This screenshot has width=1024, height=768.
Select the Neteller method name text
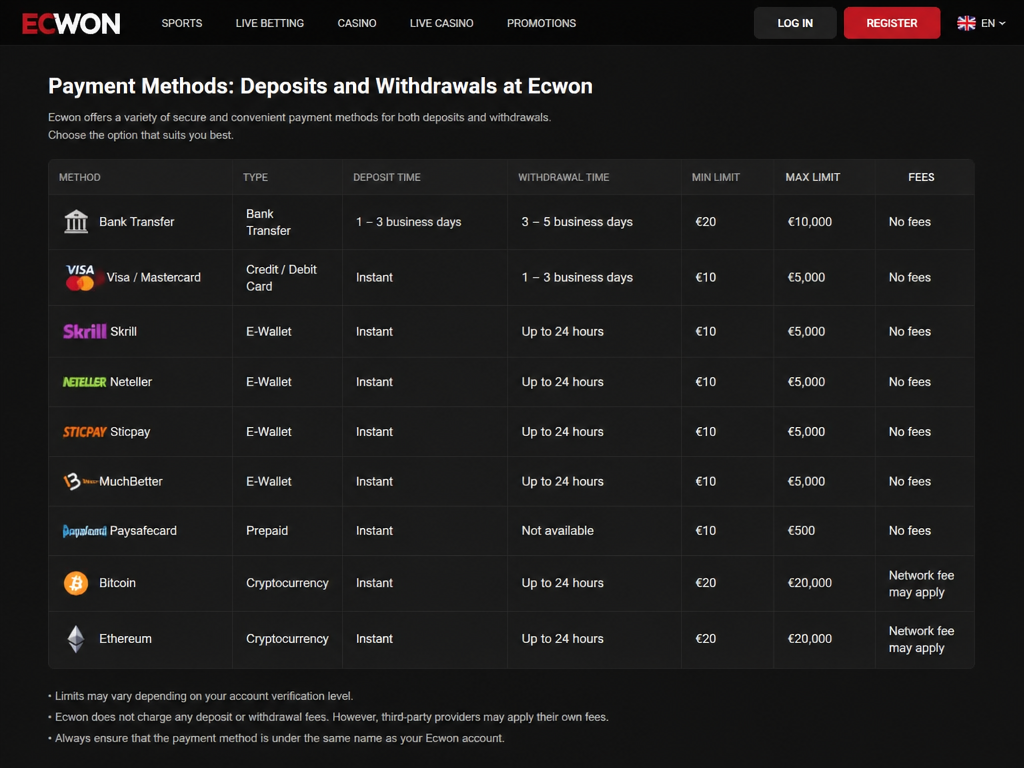[x=131, y=382]
